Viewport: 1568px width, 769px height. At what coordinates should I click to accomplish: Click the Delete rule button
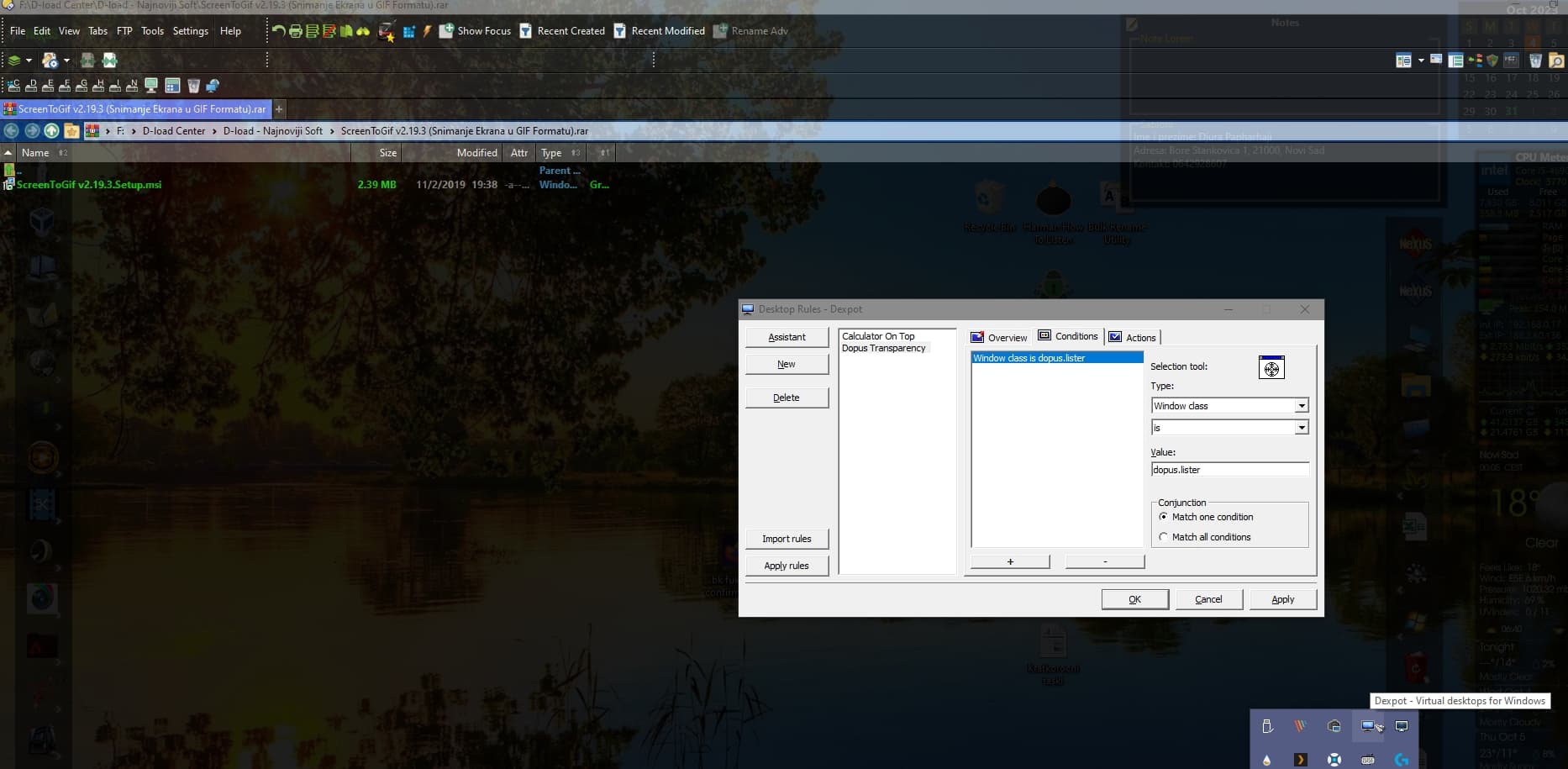[x=787, y=398]
